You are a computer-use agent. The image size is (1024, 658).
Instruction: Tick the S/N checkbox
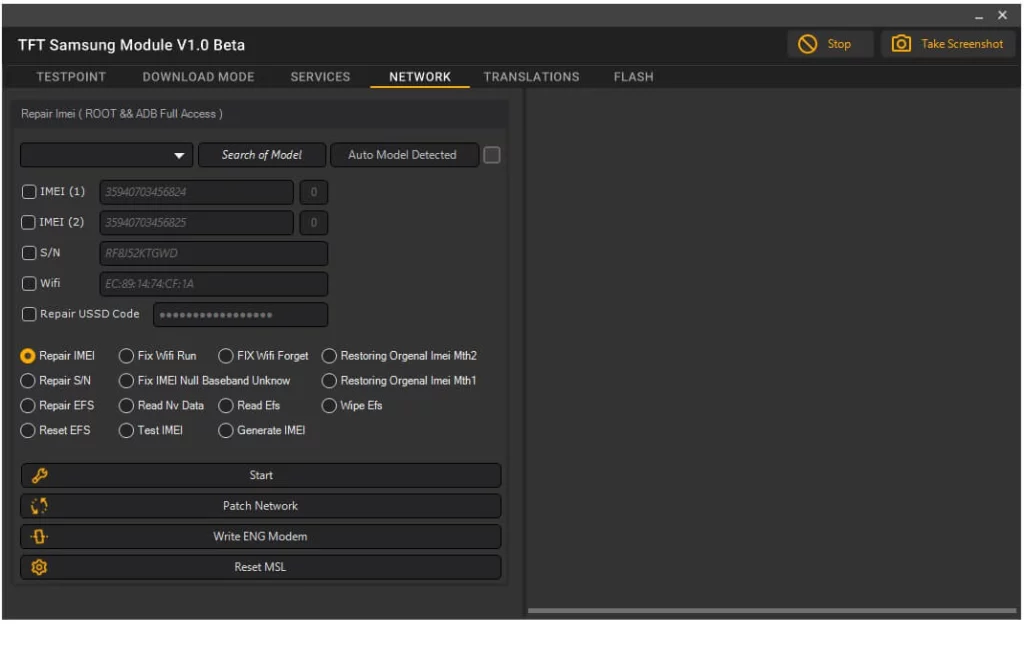pos(29,253)
